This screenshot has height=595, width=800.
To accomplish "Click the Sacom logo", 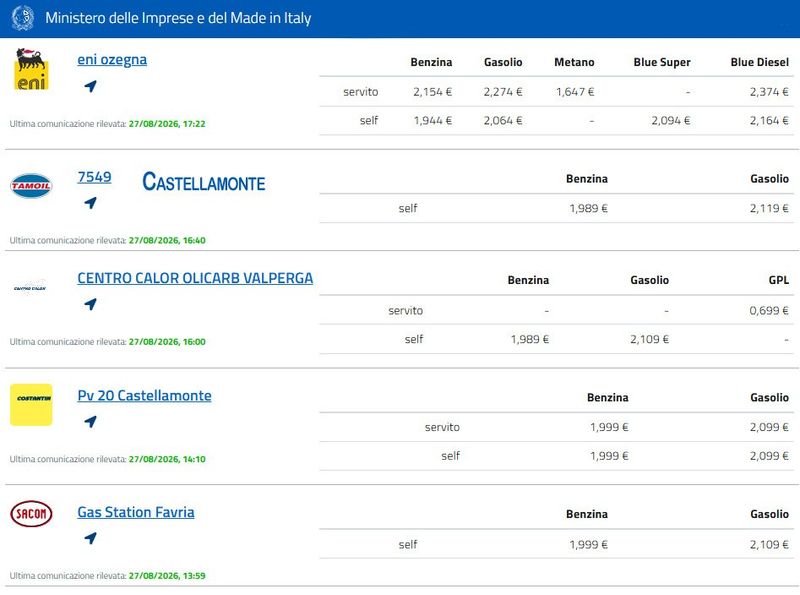I will [x=31, y=513].
